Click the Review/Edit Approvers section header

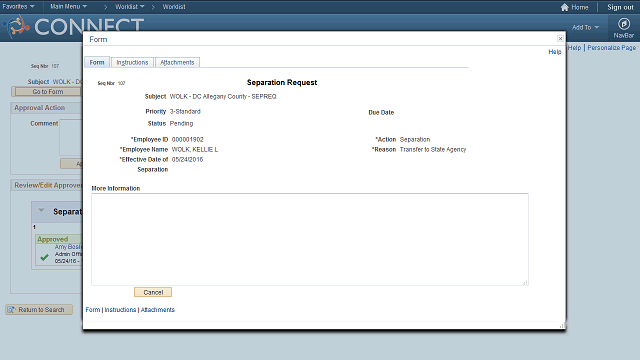[48, 185]
